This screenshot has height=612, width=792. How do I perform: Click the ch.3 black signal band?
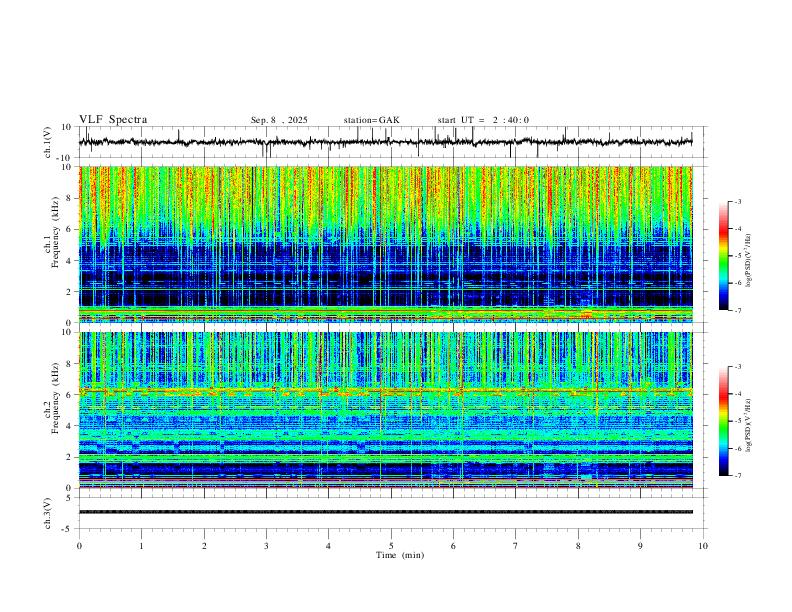(x=386, y=512)
